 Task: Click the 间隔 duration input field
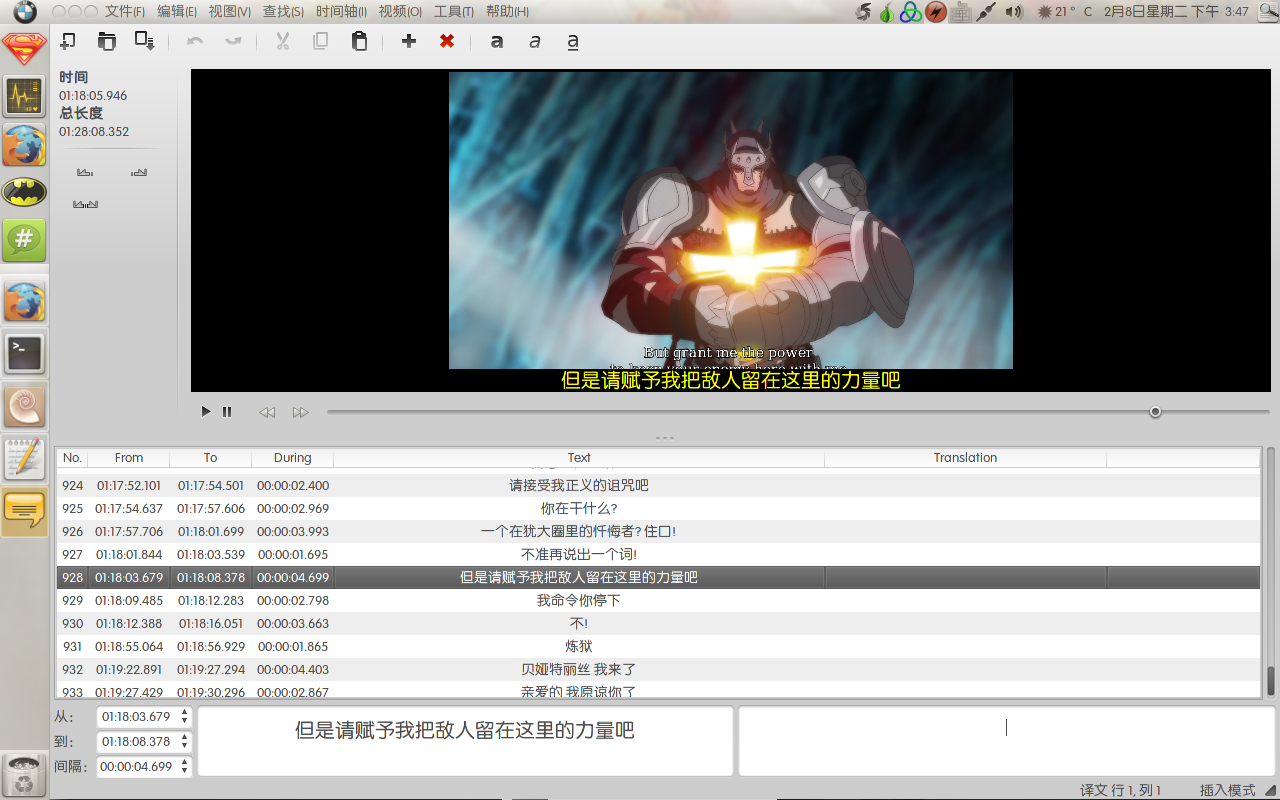(136, 767)
